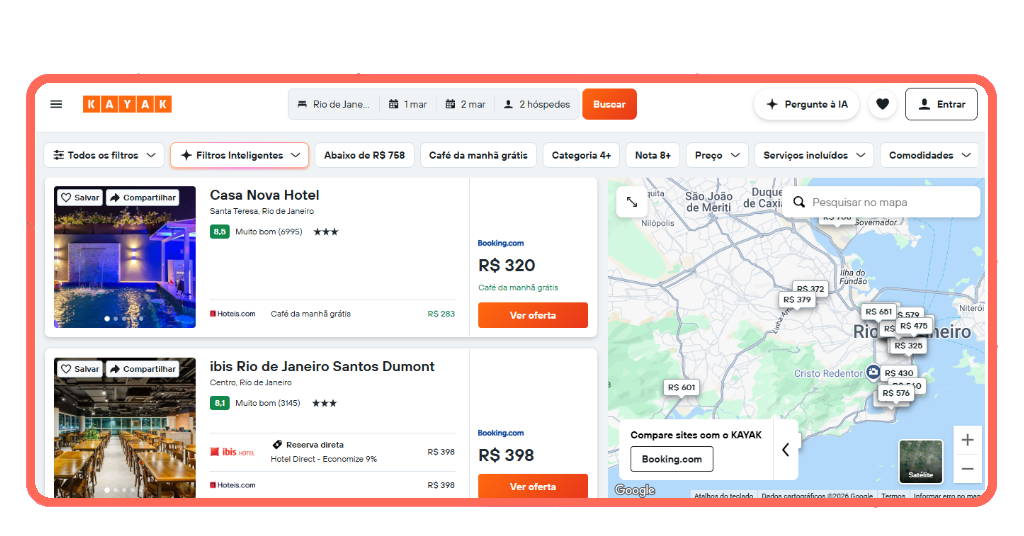Click the Google logo on map
This screenshot has width=1024, height=536.
click(x=635, y=490)
